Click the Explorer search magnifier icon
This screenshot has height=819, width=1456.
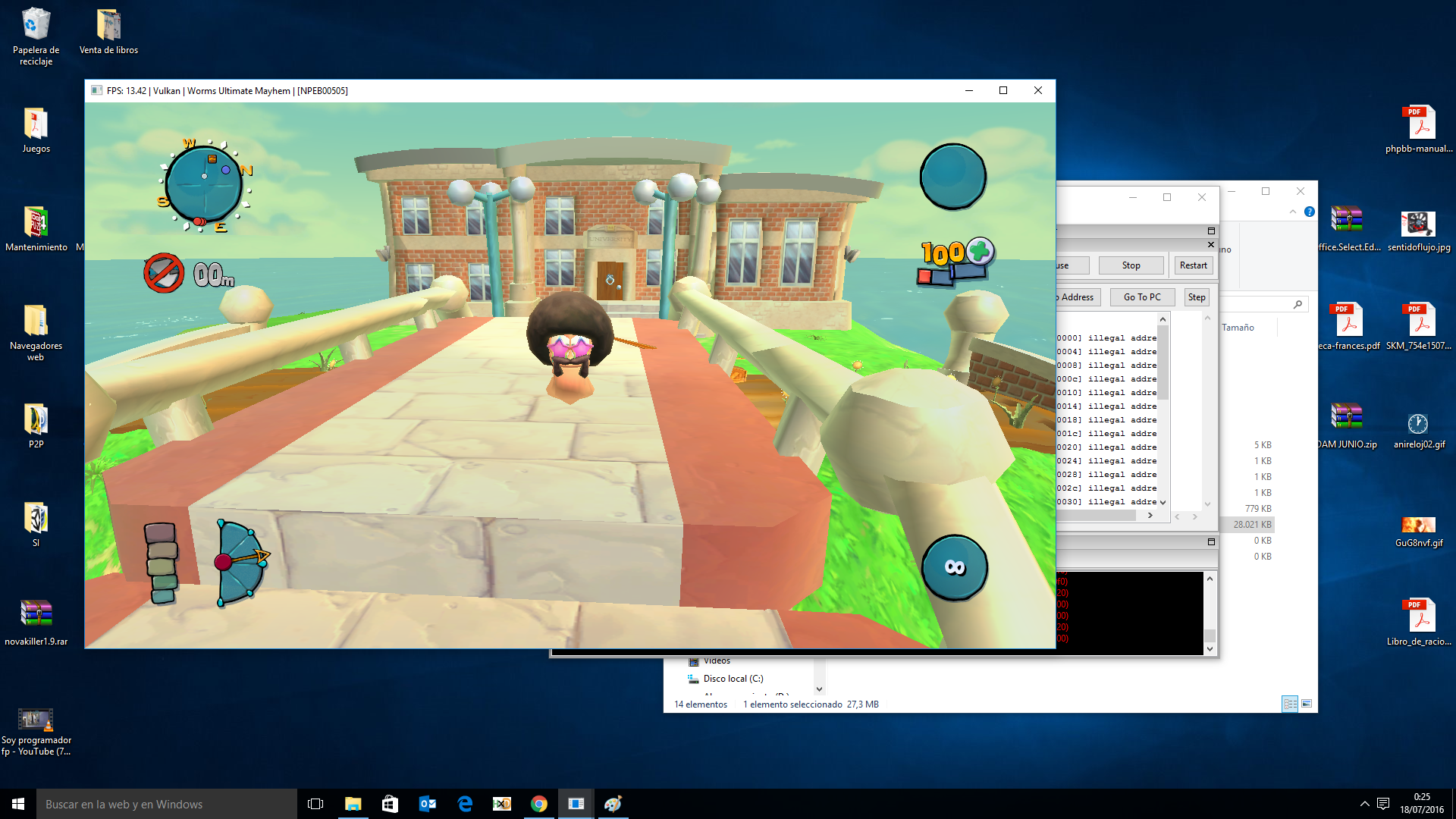(1298, 304)
